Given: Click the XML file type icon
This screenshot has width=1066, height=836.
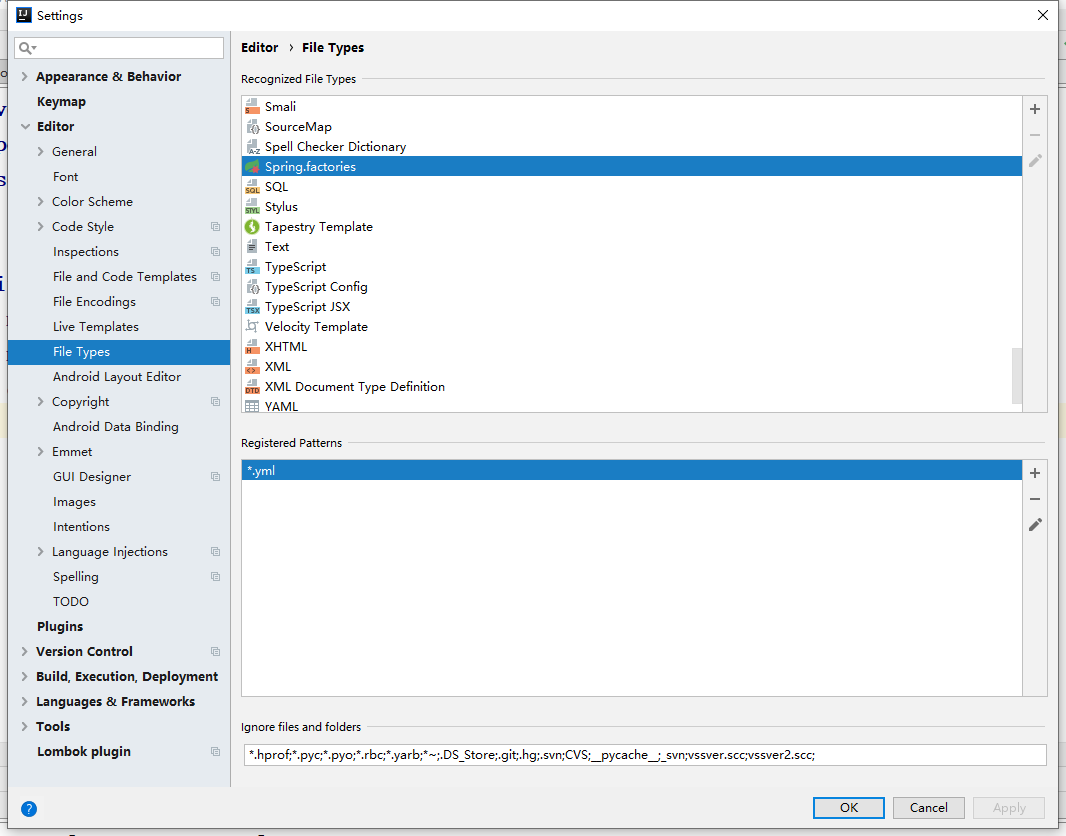Looking at the screenshot, I should [x=252, y=367].
